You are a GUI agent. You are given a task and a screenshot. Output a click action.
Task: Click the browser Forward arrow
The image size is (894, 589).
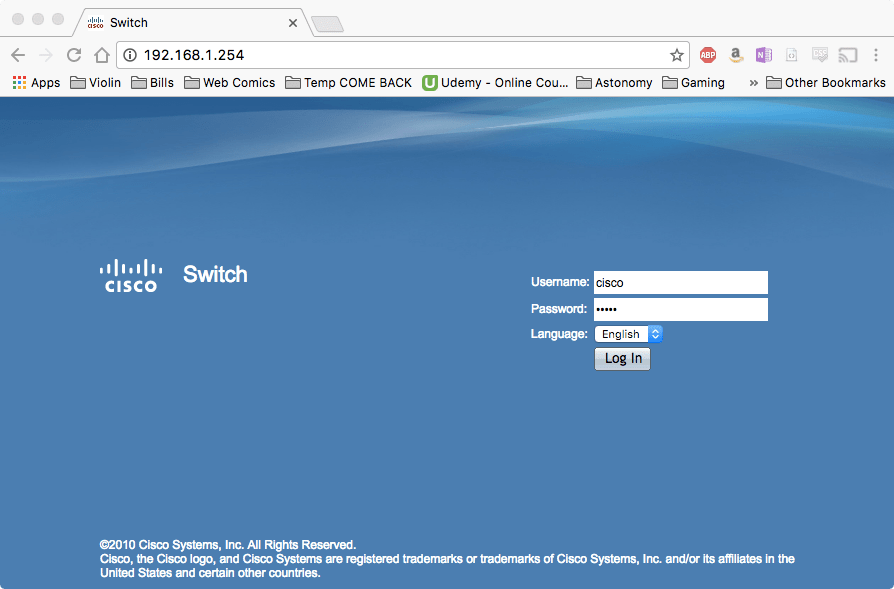coord(46,55)
